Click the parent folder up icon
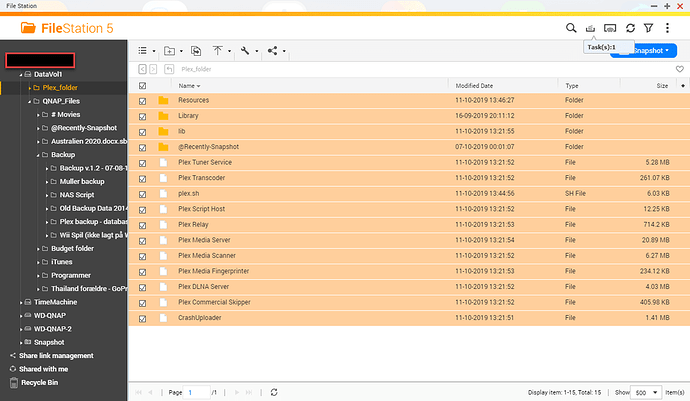Viewport: 690px width, 401px height. click(169, 69)
